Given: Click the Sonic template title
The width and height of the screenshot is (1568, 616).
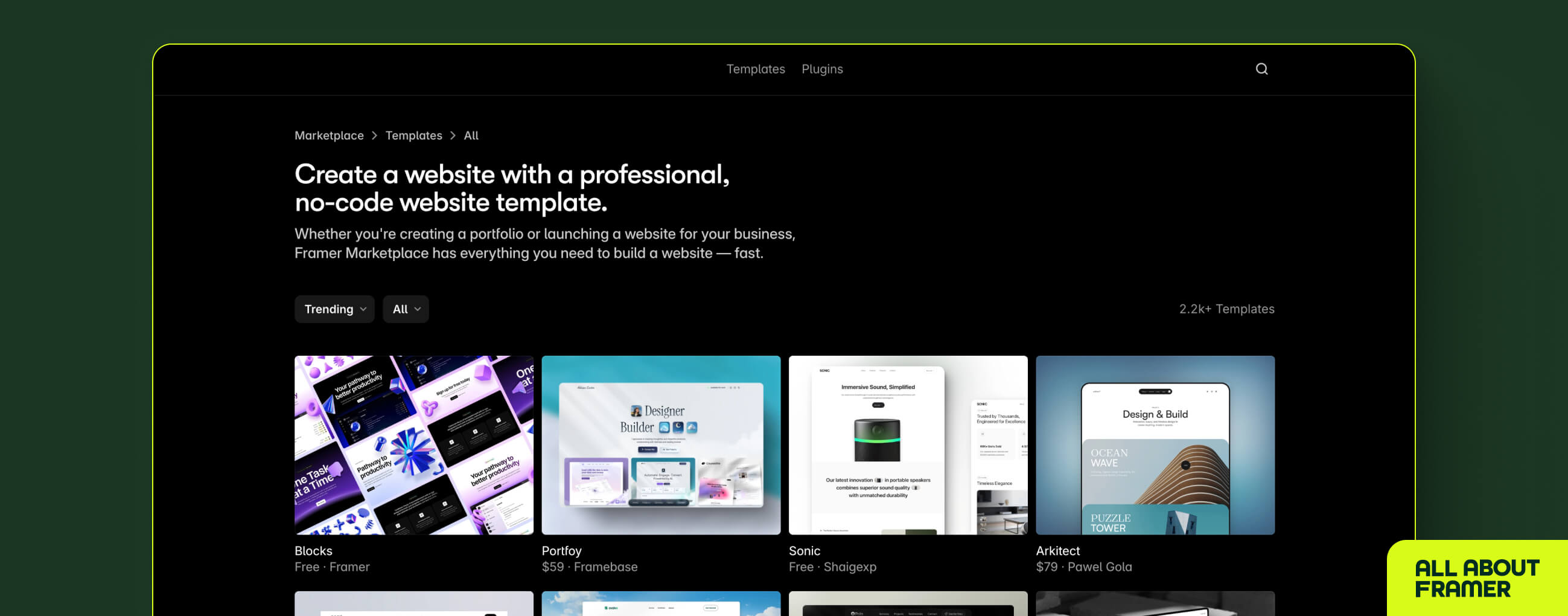Looking at the screenshot, I should (804, 551).
